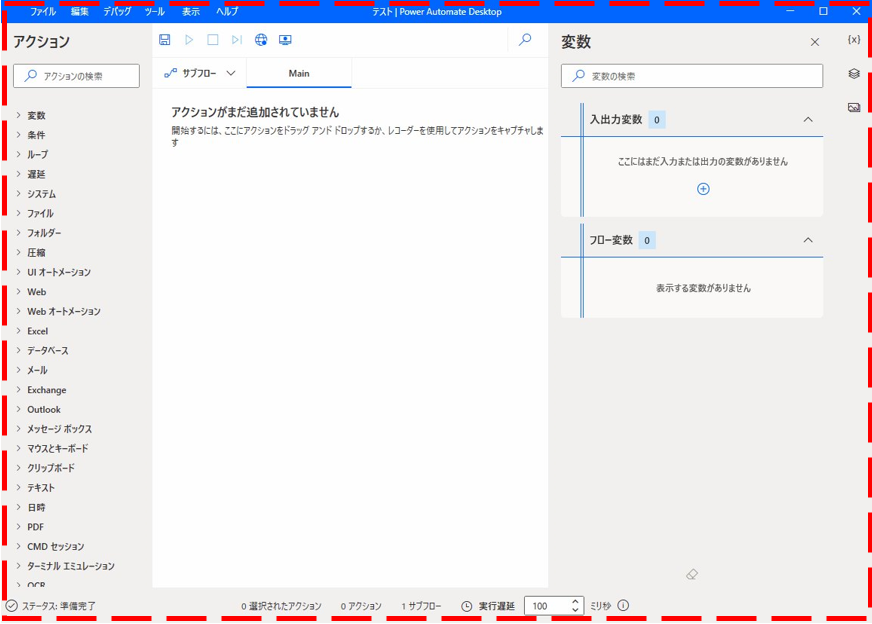Open the ヘルプ menu

tap(227, 11)
